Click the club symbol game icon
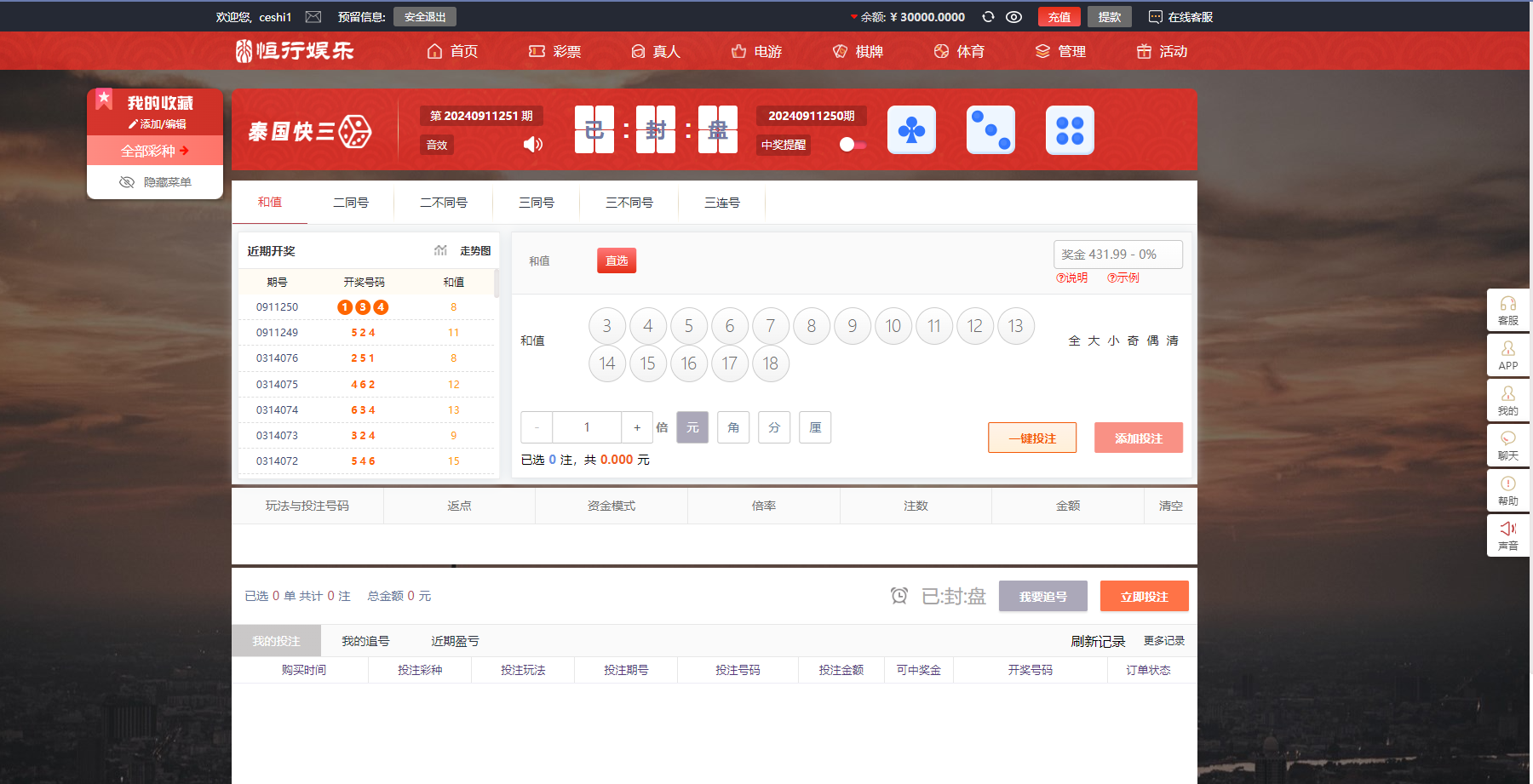 click(911, 130)
